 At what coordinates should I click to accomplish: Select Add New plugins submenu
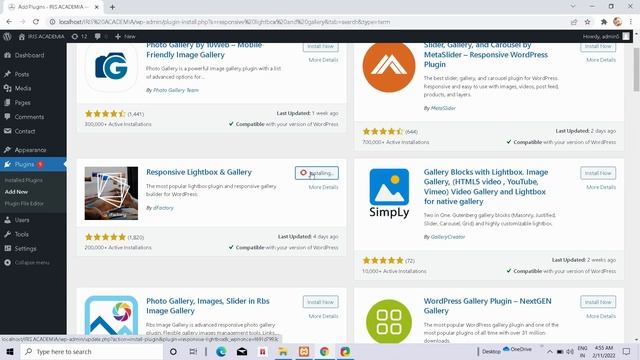coord(16,191)
